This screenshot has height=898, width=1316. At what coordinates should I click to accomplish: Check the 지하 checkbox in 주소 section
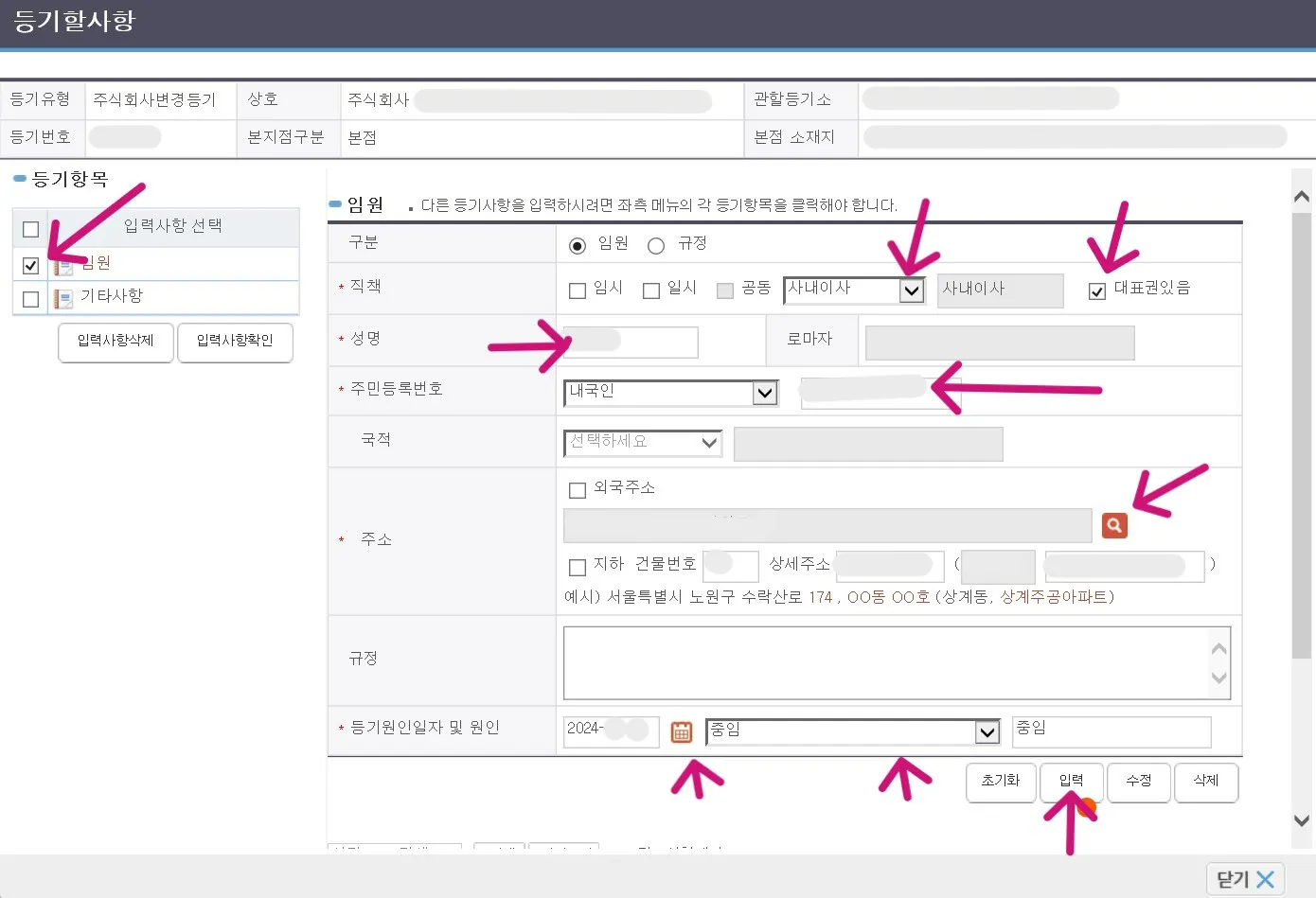[578, 566]
